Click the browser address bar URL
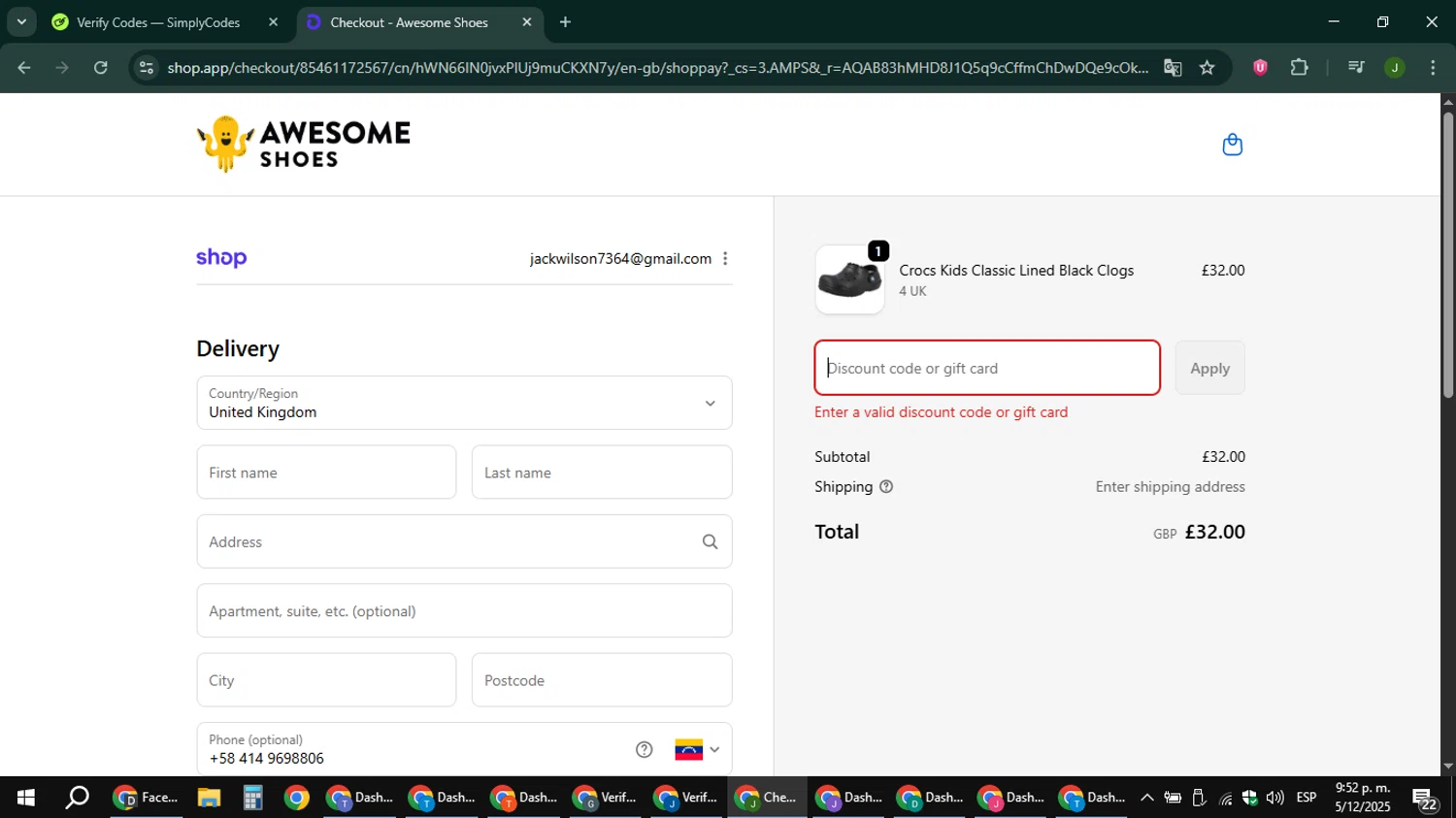The image size is (1456, 818). (x=657, y=67)
